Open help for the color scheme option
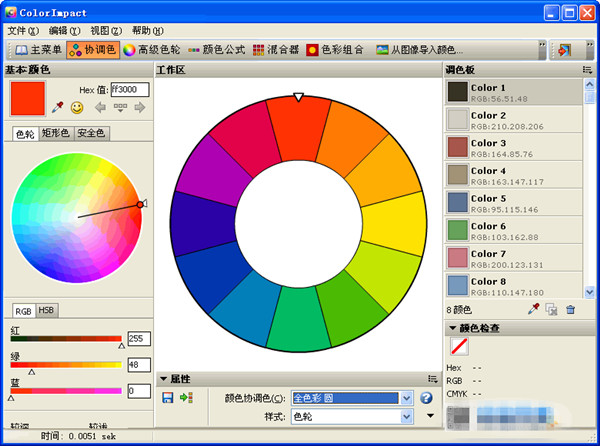600x446 pixels. [425, 398]
